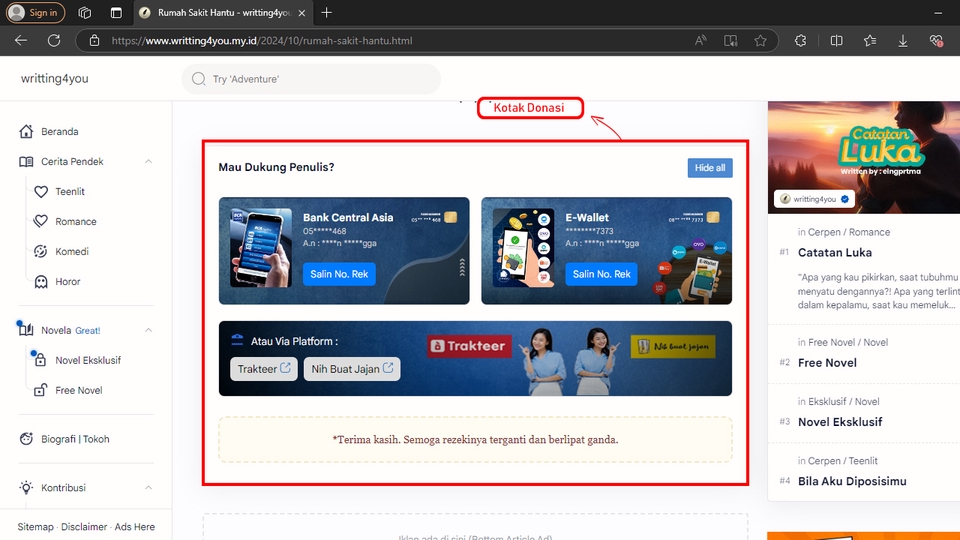Open Browser essentials heart icon
The image size is (960, 540).
936,40
